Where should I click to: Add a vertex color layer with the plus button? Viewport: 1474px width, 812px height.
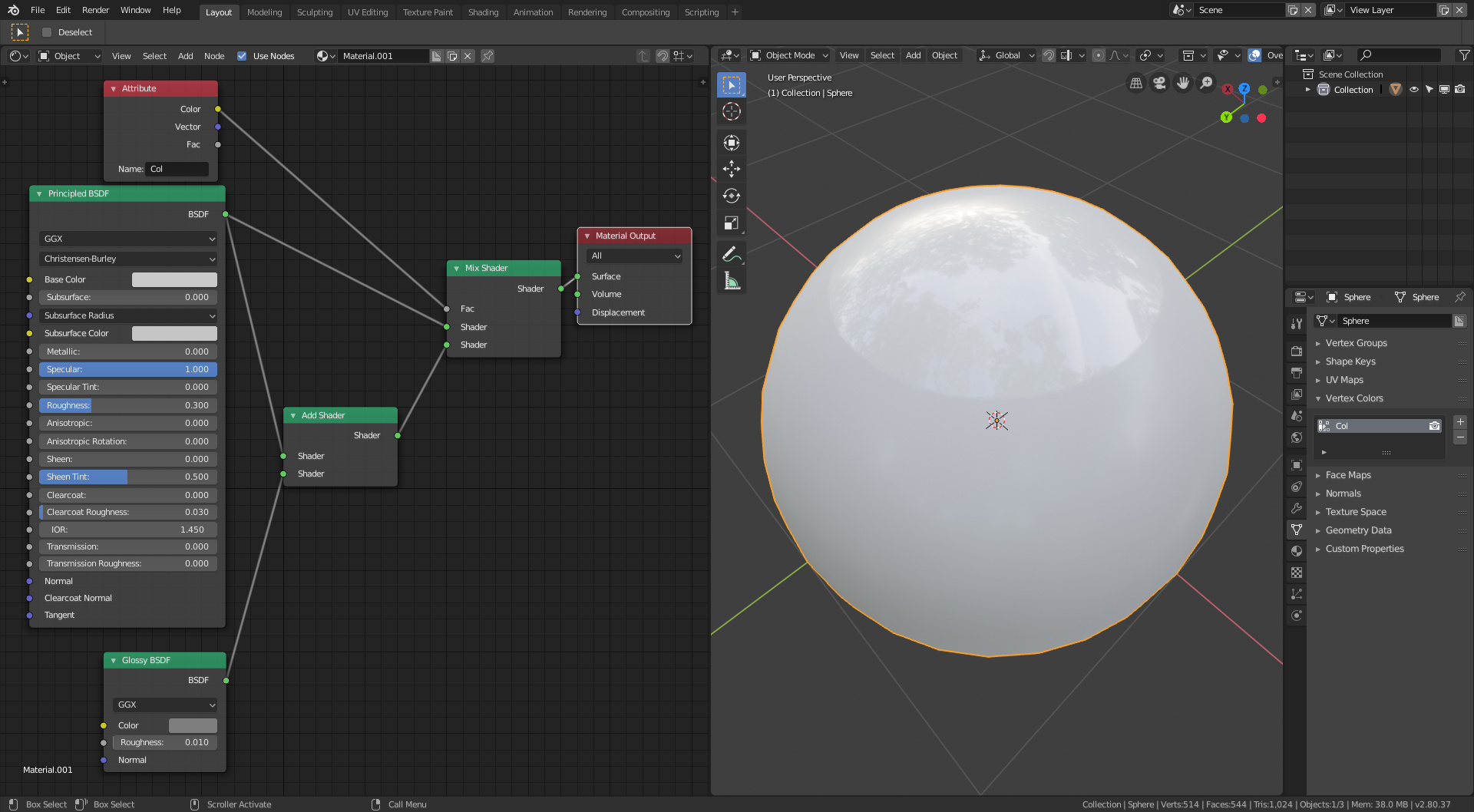1461,422
